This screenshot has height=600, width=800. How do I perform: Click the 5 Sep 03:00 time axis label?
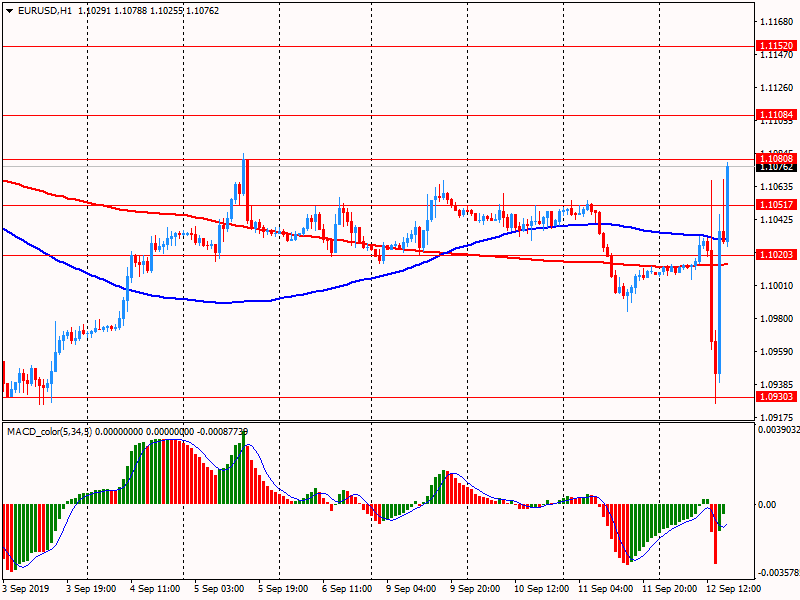click(x=219, y=589)
